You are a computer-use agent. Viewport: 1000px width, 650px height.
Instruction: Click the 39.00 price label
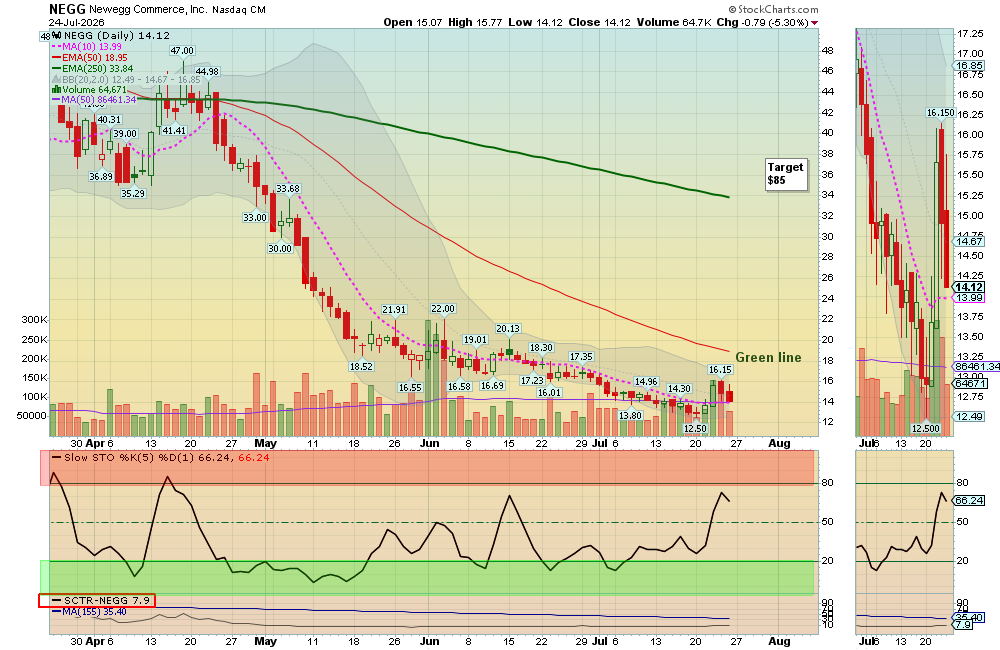point(125,134)
